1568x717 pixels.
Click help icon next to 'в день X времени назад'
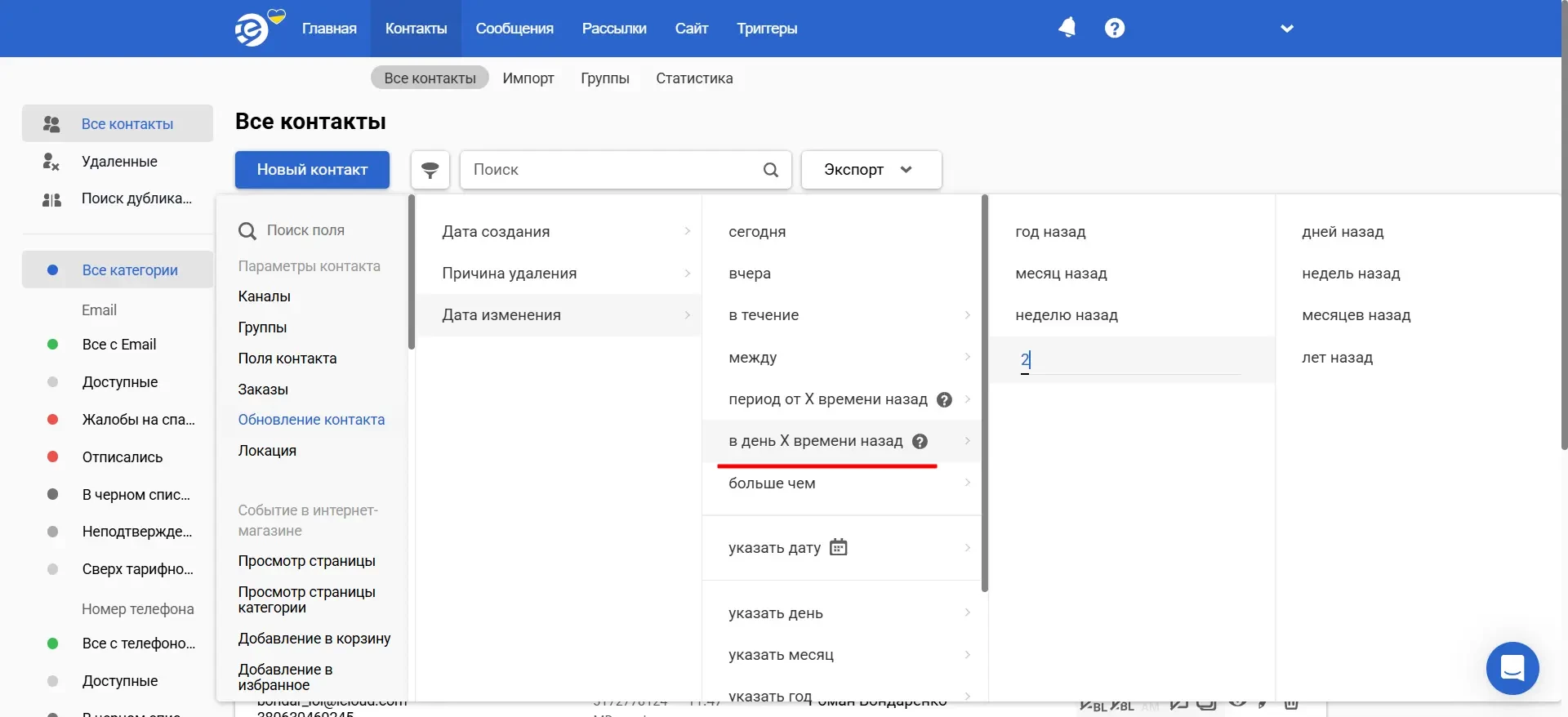pos(920,442)
